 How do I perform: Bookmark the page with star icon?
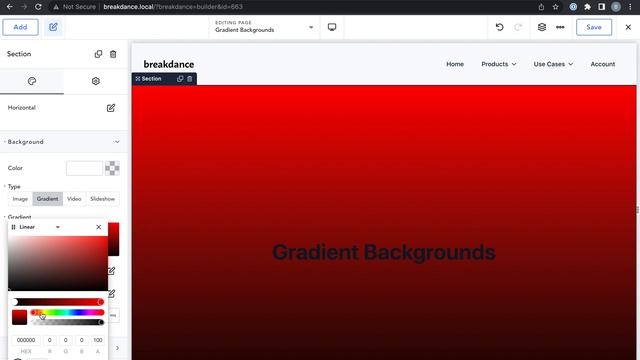coord(556,7)
